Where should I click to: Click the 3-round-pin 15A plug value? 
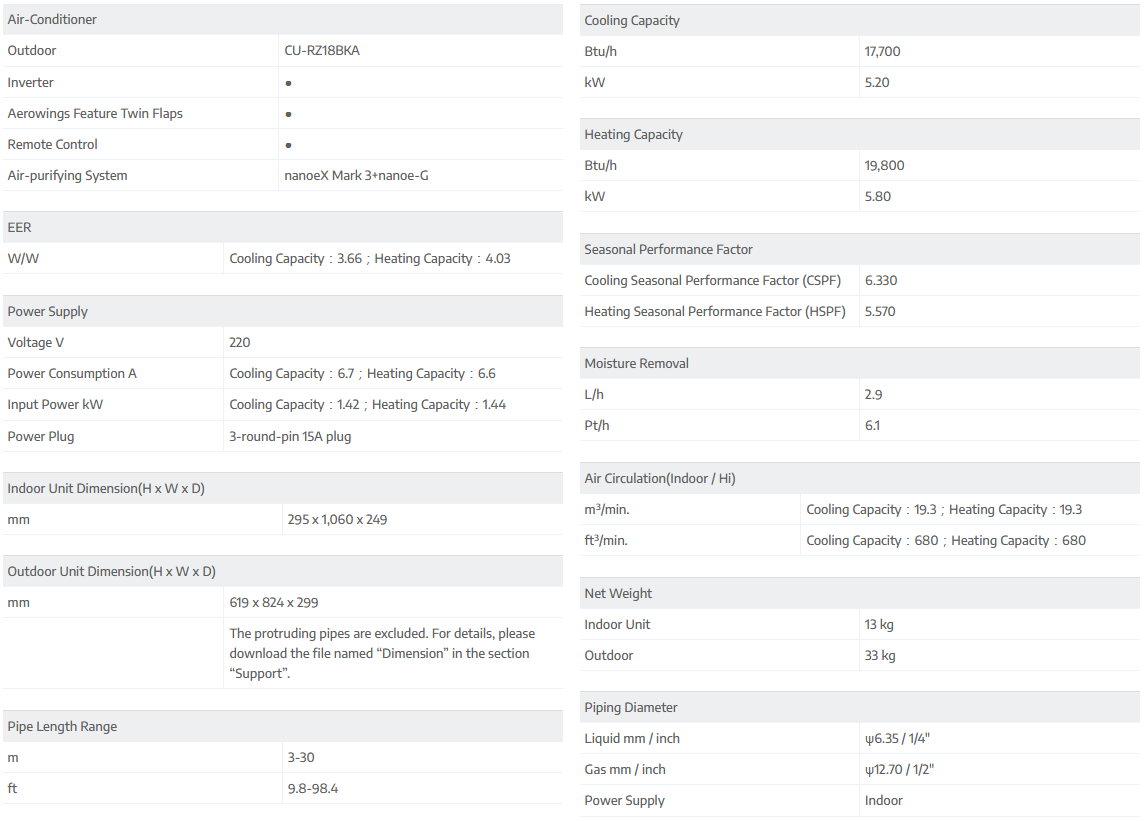point(290,437)
